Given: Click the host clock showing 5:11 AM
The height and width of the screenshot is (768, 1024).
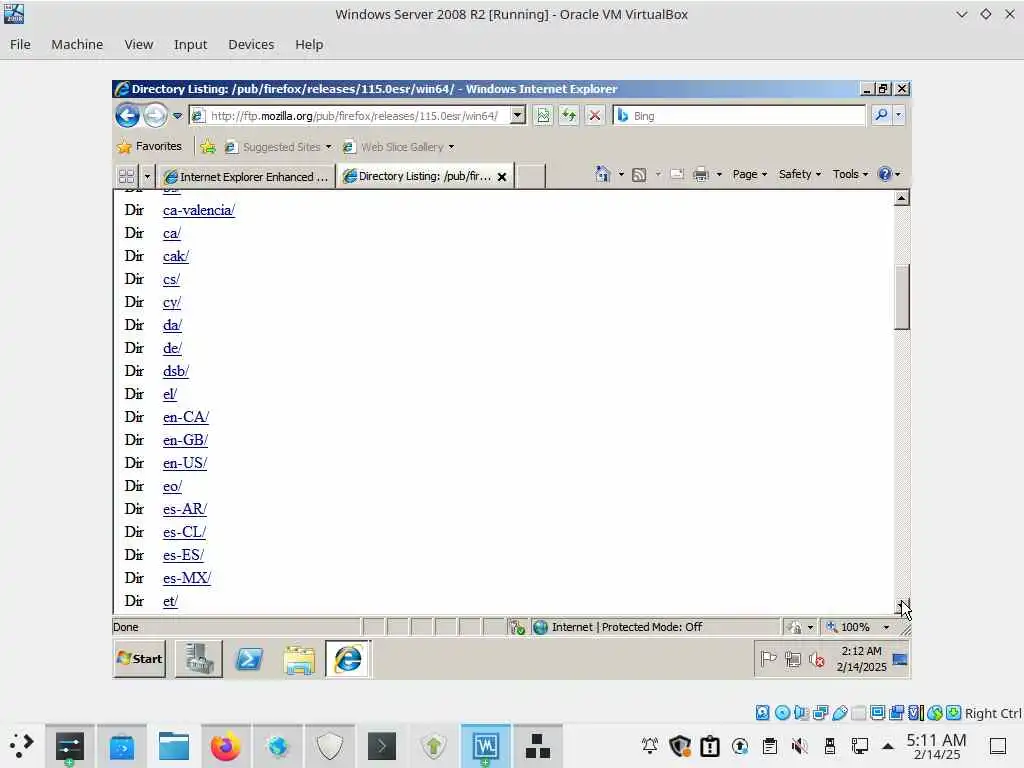Looking at the screenshot, I should [936, 740].
